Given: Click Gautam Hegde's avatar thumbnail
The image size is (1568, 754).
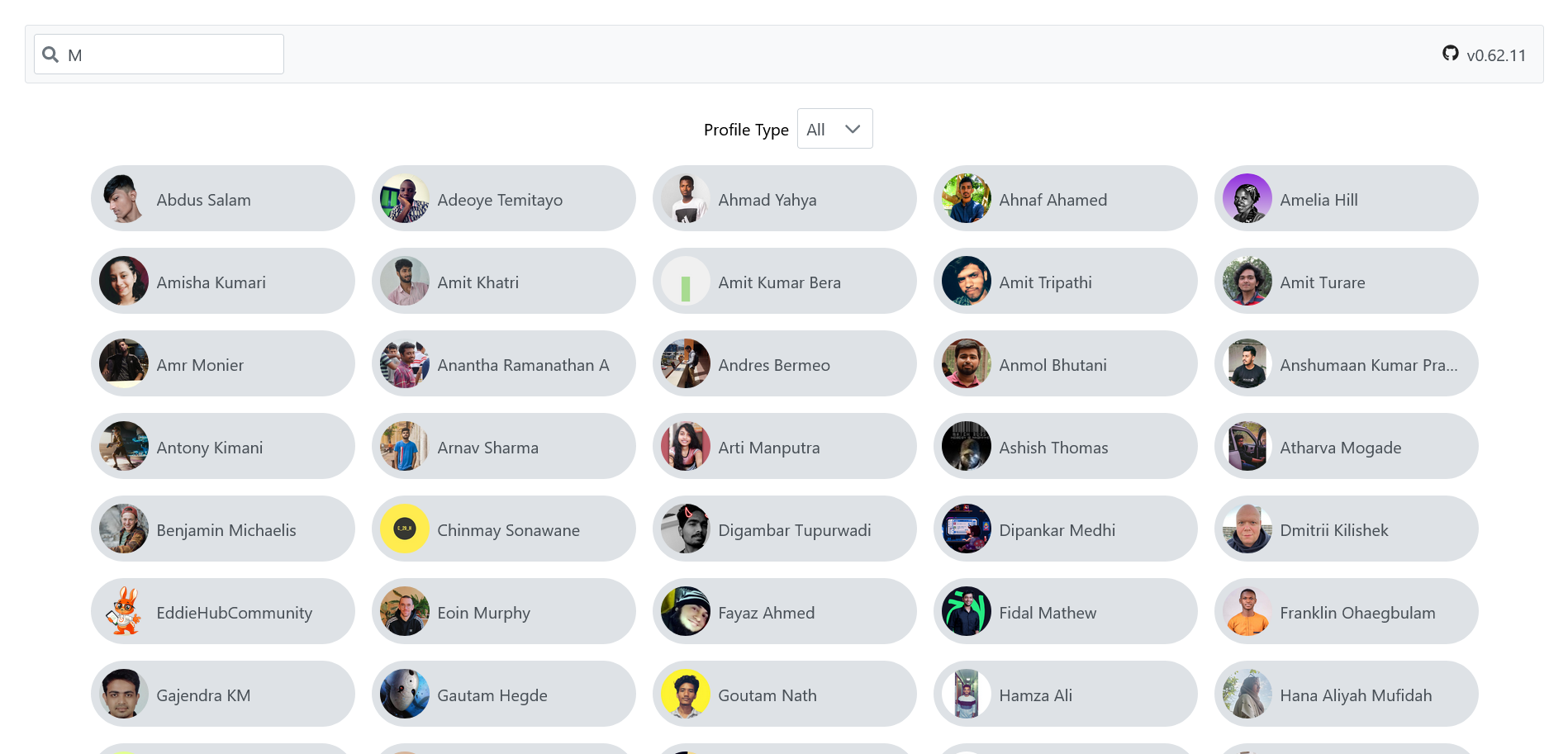Looking at the screenshot, I should 404,694.
